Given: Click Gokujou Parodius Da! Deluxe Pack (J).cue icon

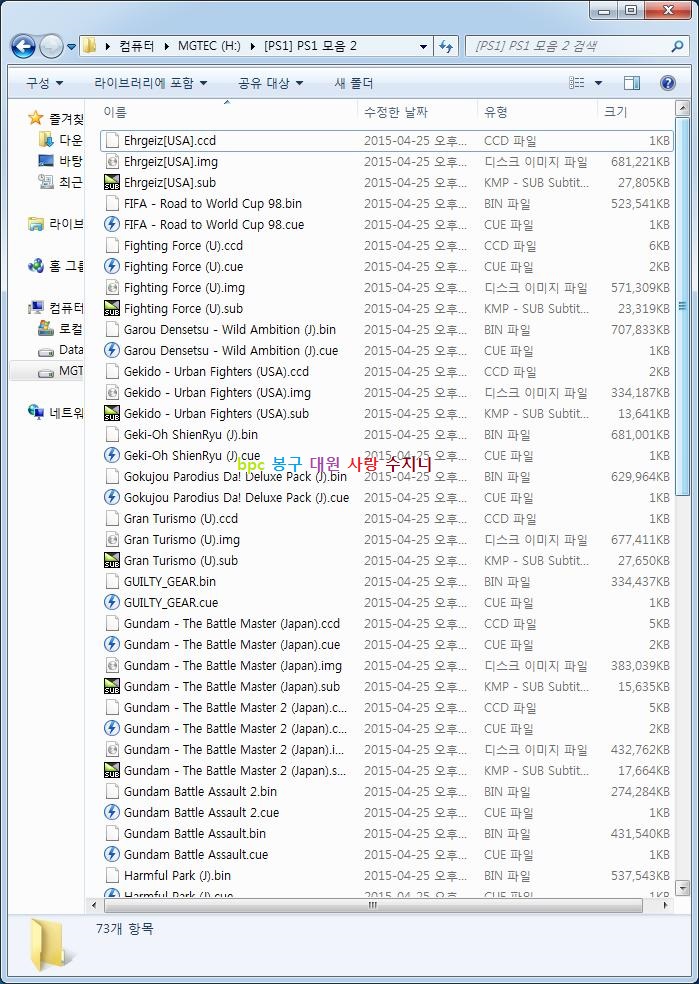Looking at the screenshot, I should (x=112, y=498).
